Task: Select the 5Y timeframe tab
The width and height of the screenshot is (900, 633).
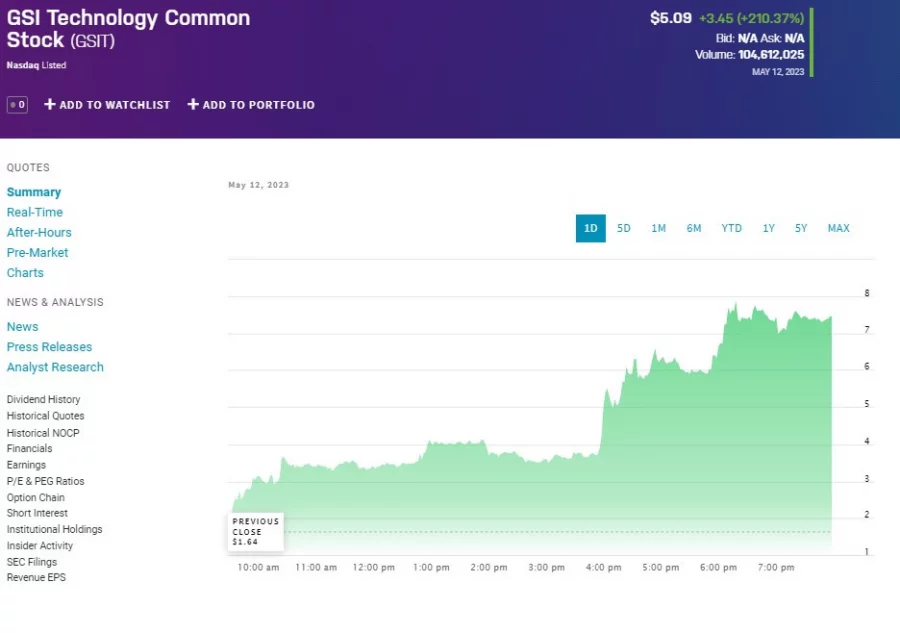Action: (x=800, y=228)
